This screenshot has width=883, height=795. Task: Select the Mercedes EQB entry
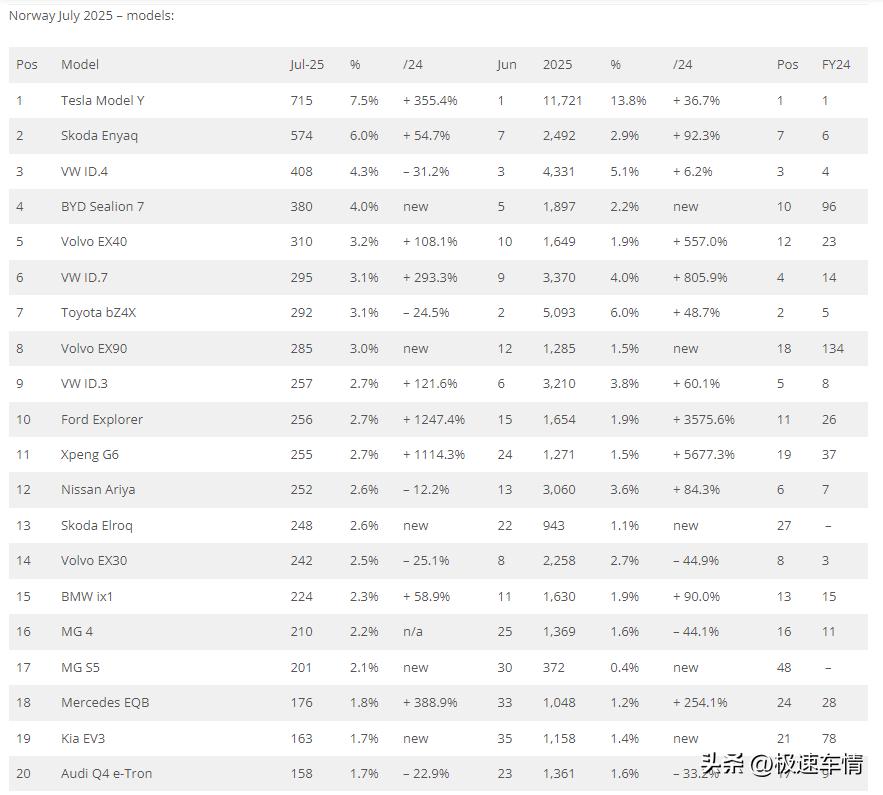pos(105,703)
